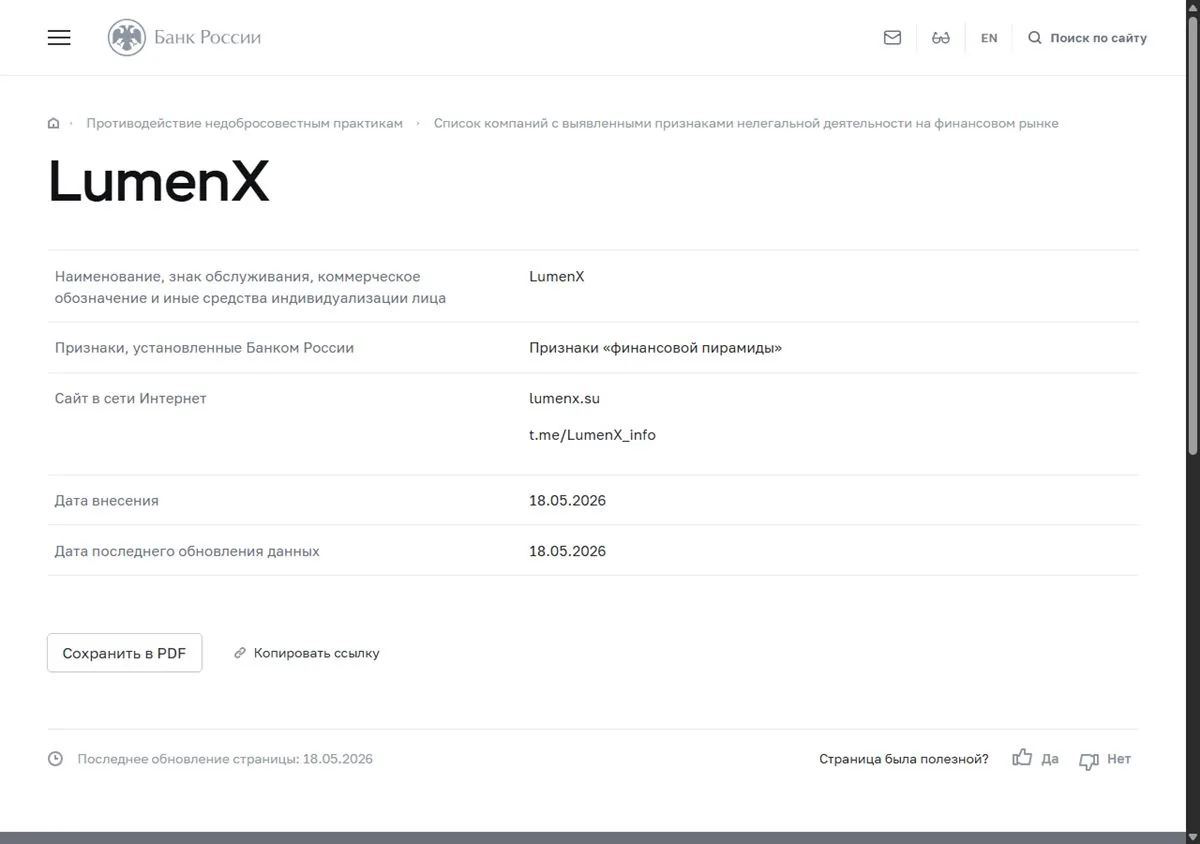
Task: Click the clock icon near last update
Action: pyautogui.click(x=56, y=759)
